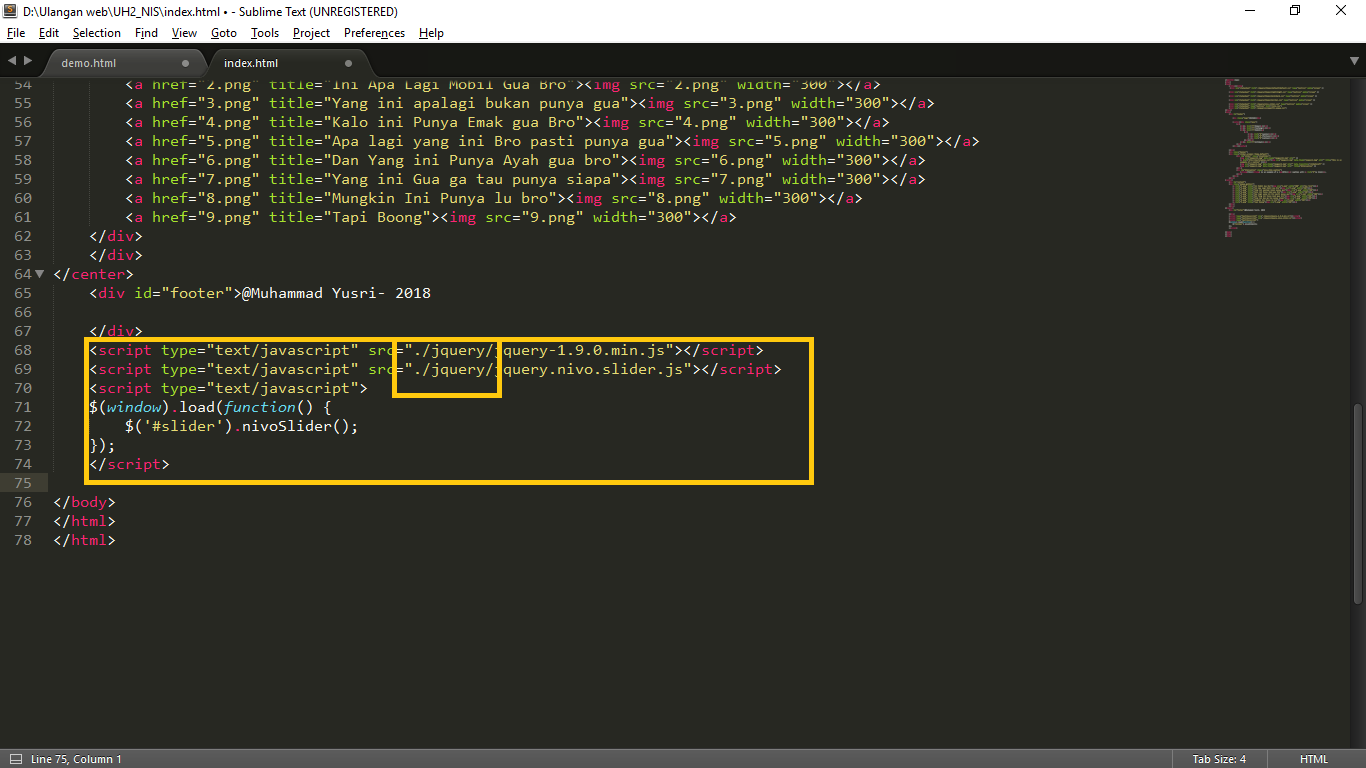The width and height of the screenshot is (1366, 768).
Task: Click the Line 75, Column 1 status
Action: [x=76, y=759]
